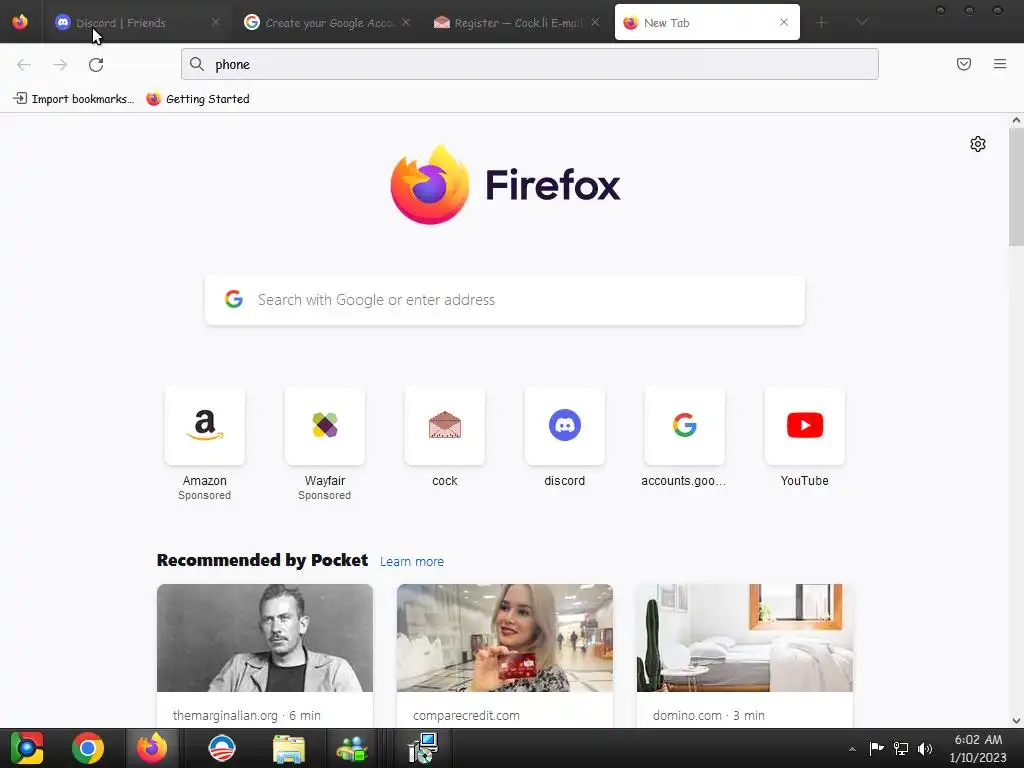Screen dimensions: 1024x768
Task: Expand the list all tabs dropdown
Action: 862,23
